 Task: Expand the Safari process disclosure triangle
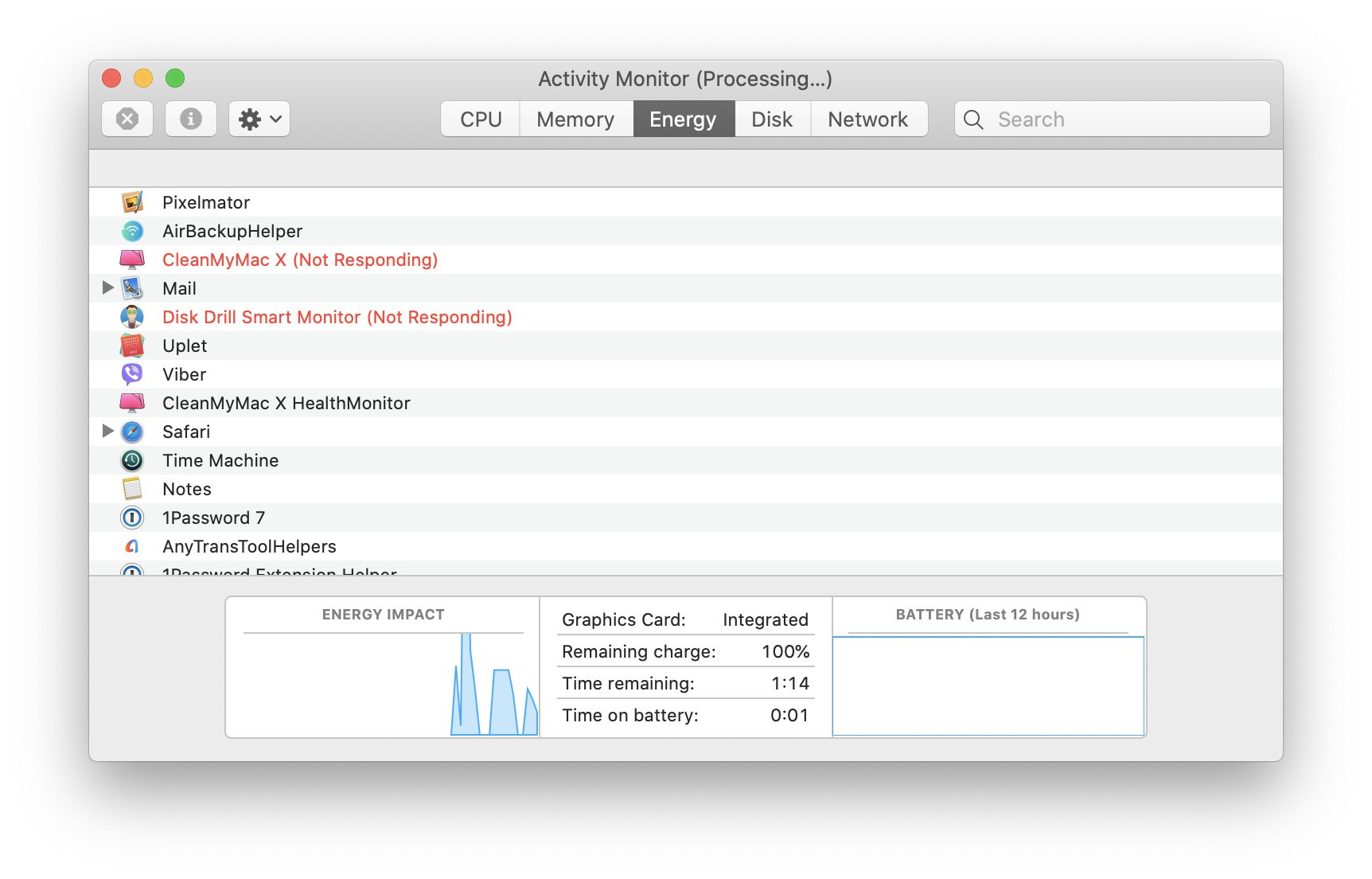[x=108, y=431]
